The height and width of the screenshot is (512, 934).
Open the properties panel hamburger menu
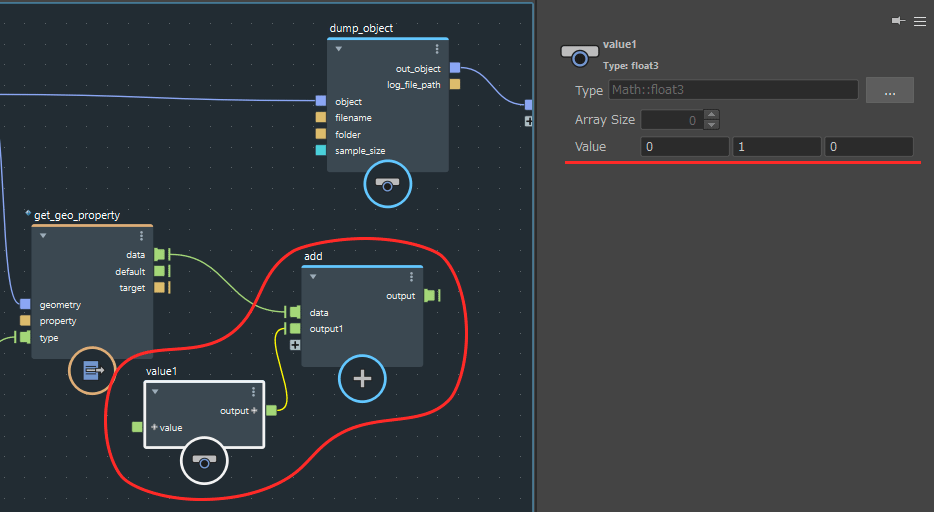[919, 20]
